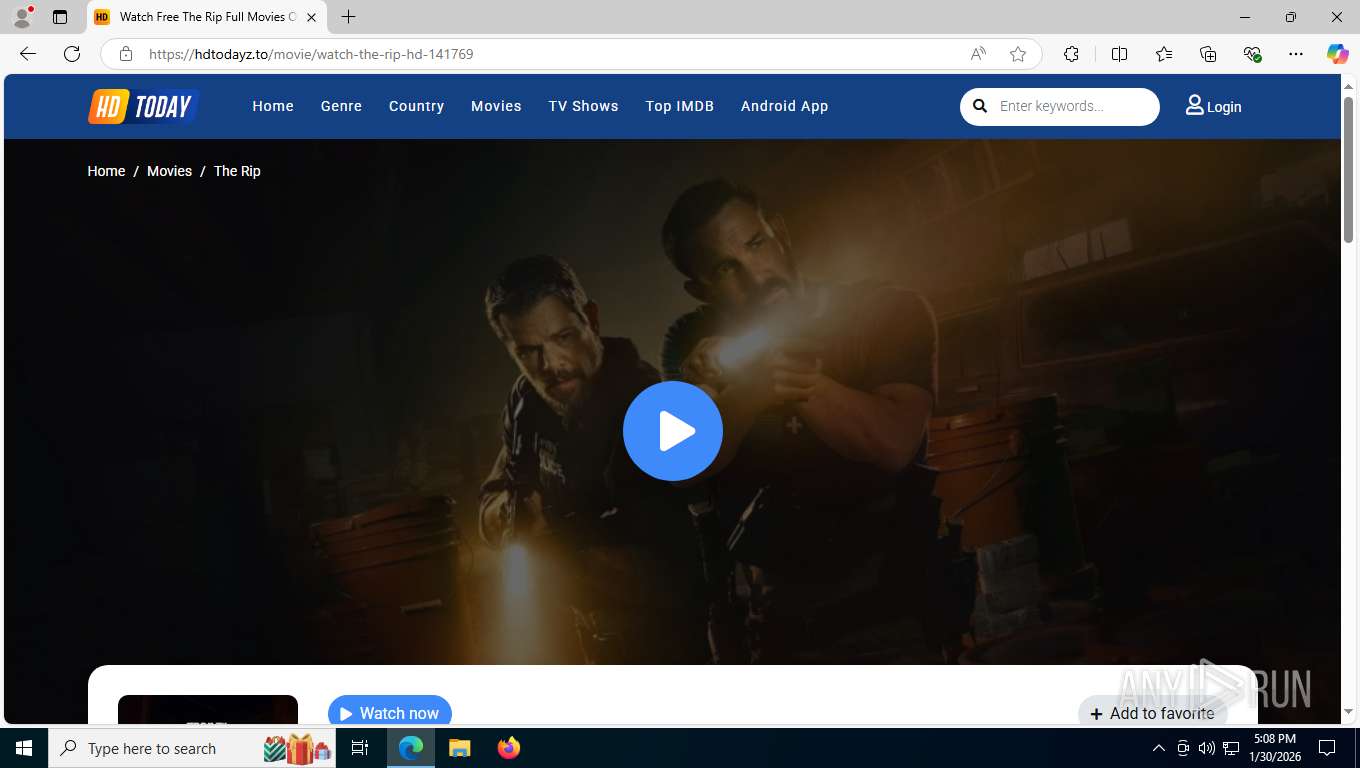Image resolution: width=1360 pixels, height=768 pixels.
Task: Close The Rip browser tab
Action: click(311, 17)
